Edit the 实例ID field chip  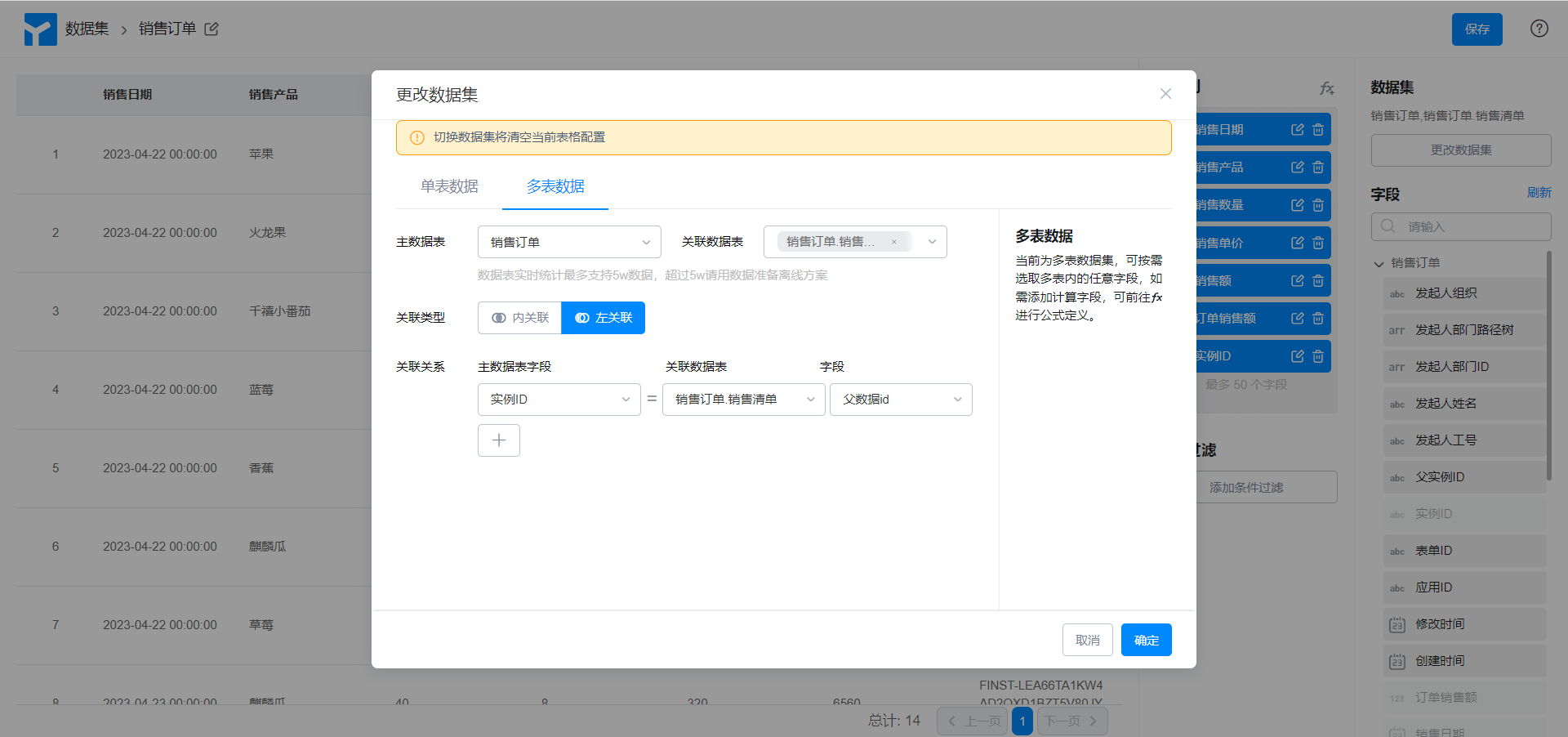coord(1297,355)
